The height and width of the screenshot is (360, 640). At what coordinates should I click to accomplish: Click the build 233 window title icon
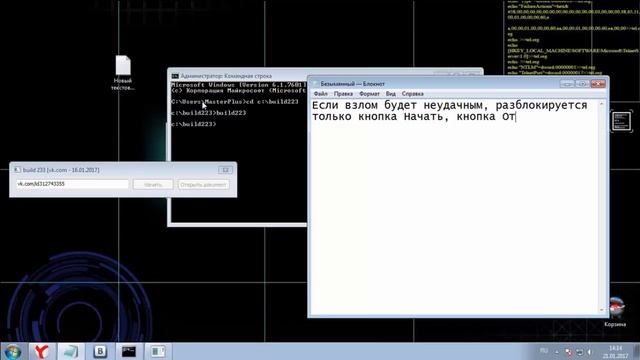[17, 170]
